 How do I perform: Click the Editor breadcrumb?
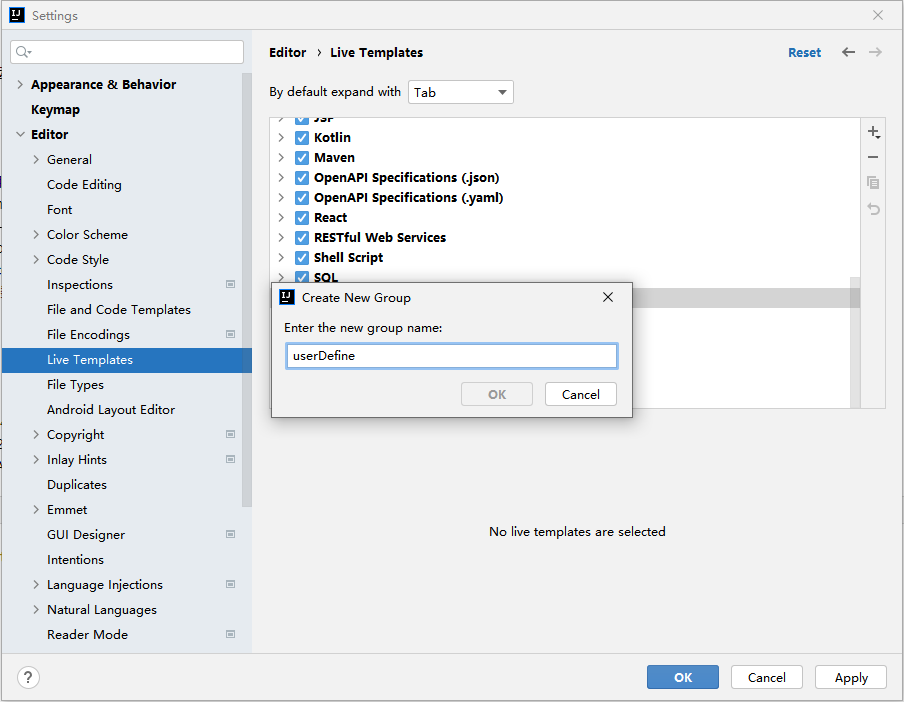288,52
